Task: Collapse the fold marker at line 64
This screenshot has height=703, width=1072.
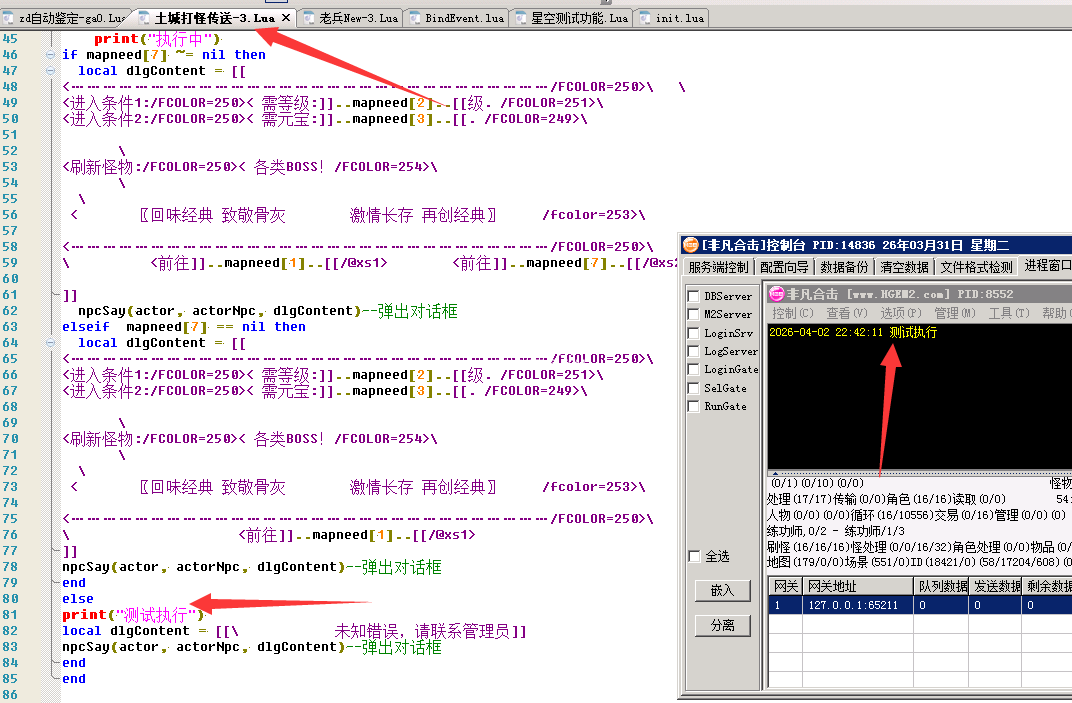Action: click(x=50, y=343)
